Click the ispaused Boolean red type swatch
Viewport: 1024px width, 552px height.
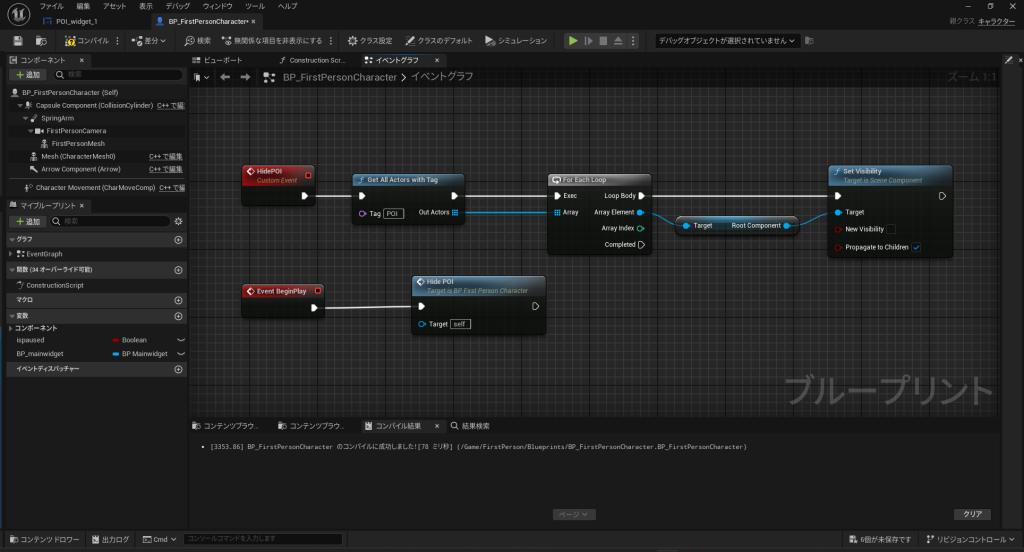[x=116, y=340]
